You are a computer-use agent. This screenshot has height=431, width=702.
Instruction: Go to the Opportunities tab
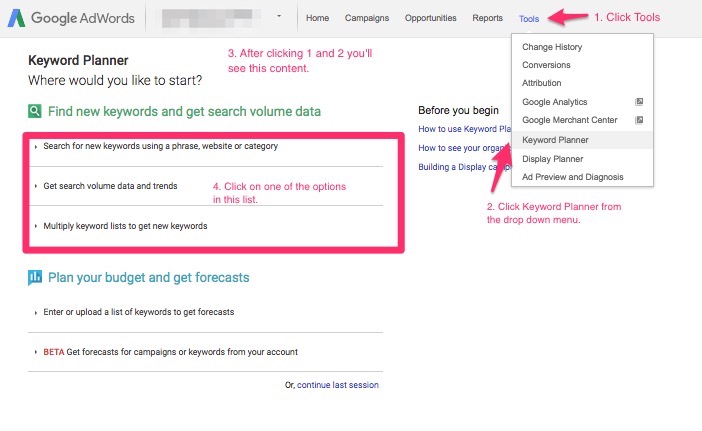tap(431, 18)
